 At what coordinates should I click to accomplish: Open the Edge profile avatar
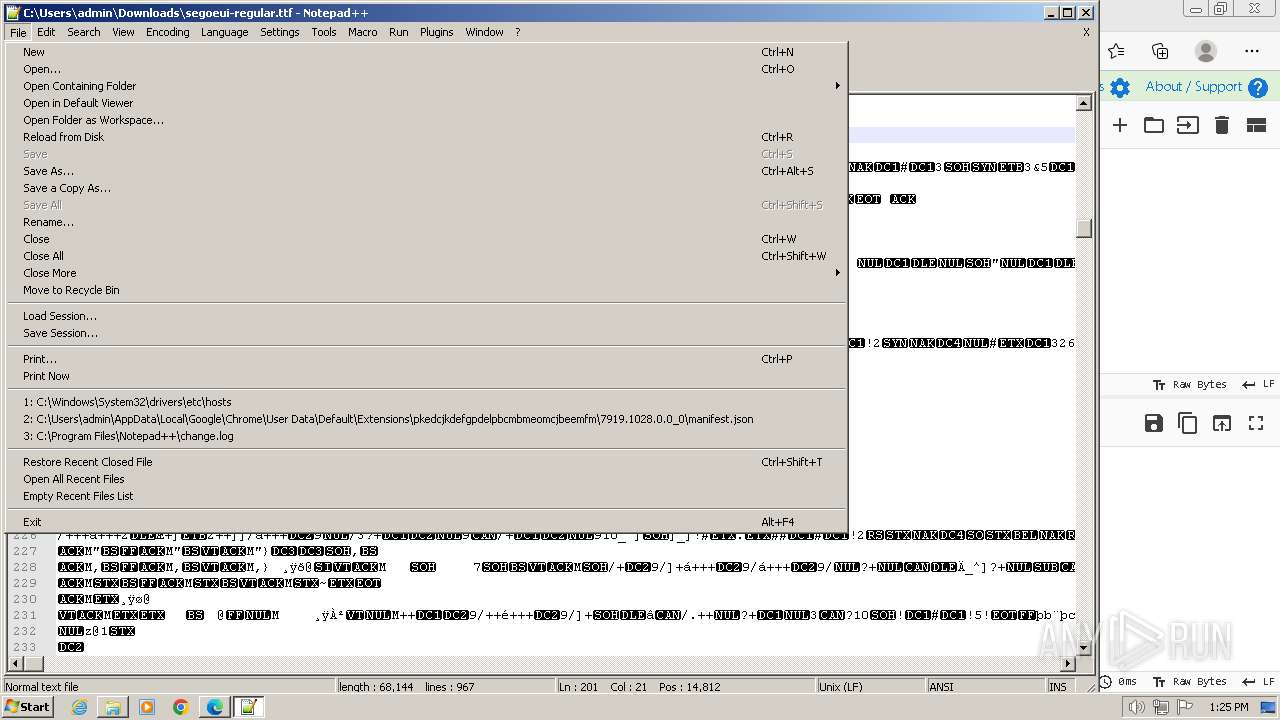(x=1206, y=51)
